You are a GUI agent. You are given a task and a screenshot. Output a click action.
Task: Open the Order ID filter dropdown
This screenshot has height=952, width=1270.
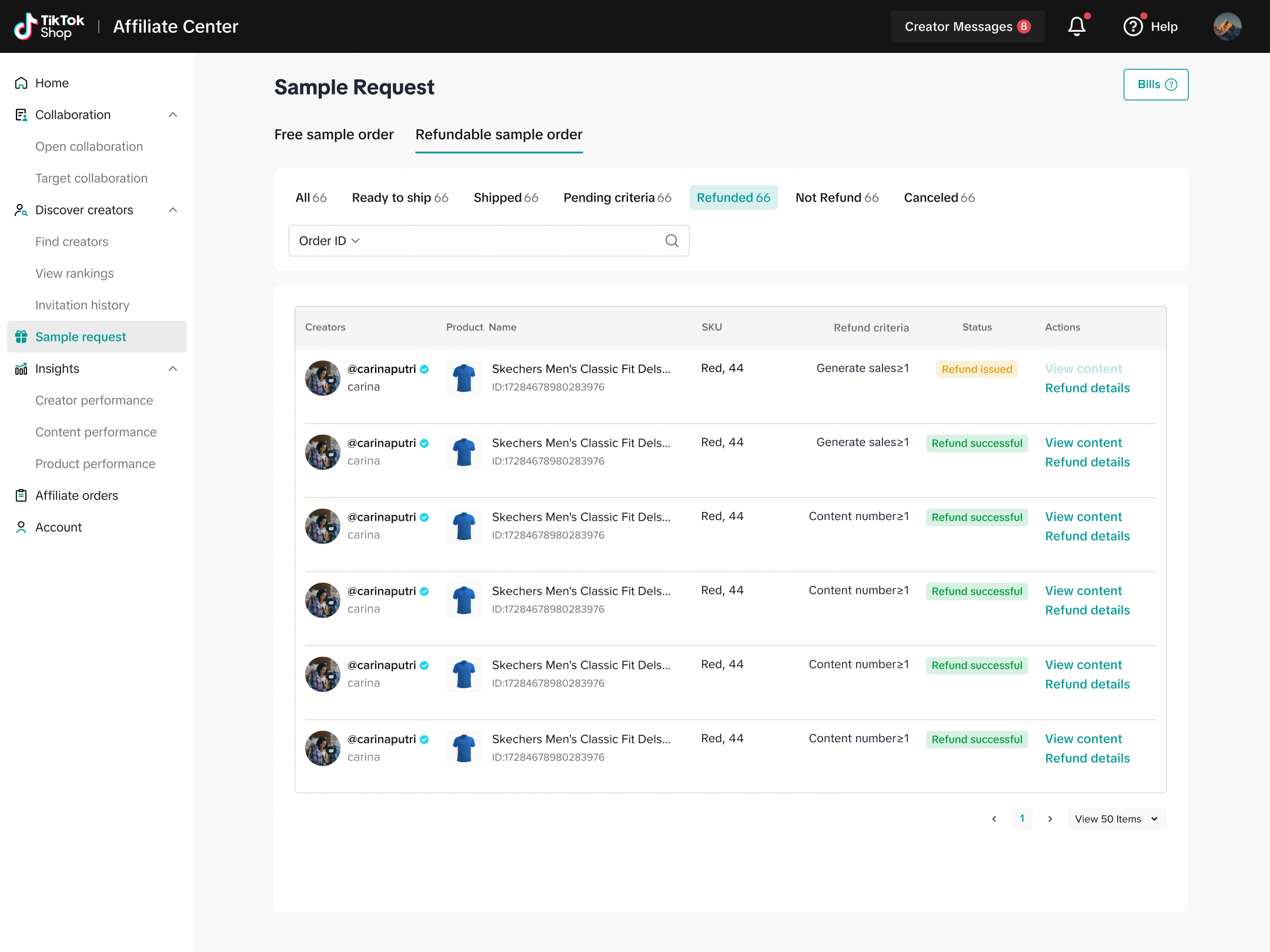[329, 241]
